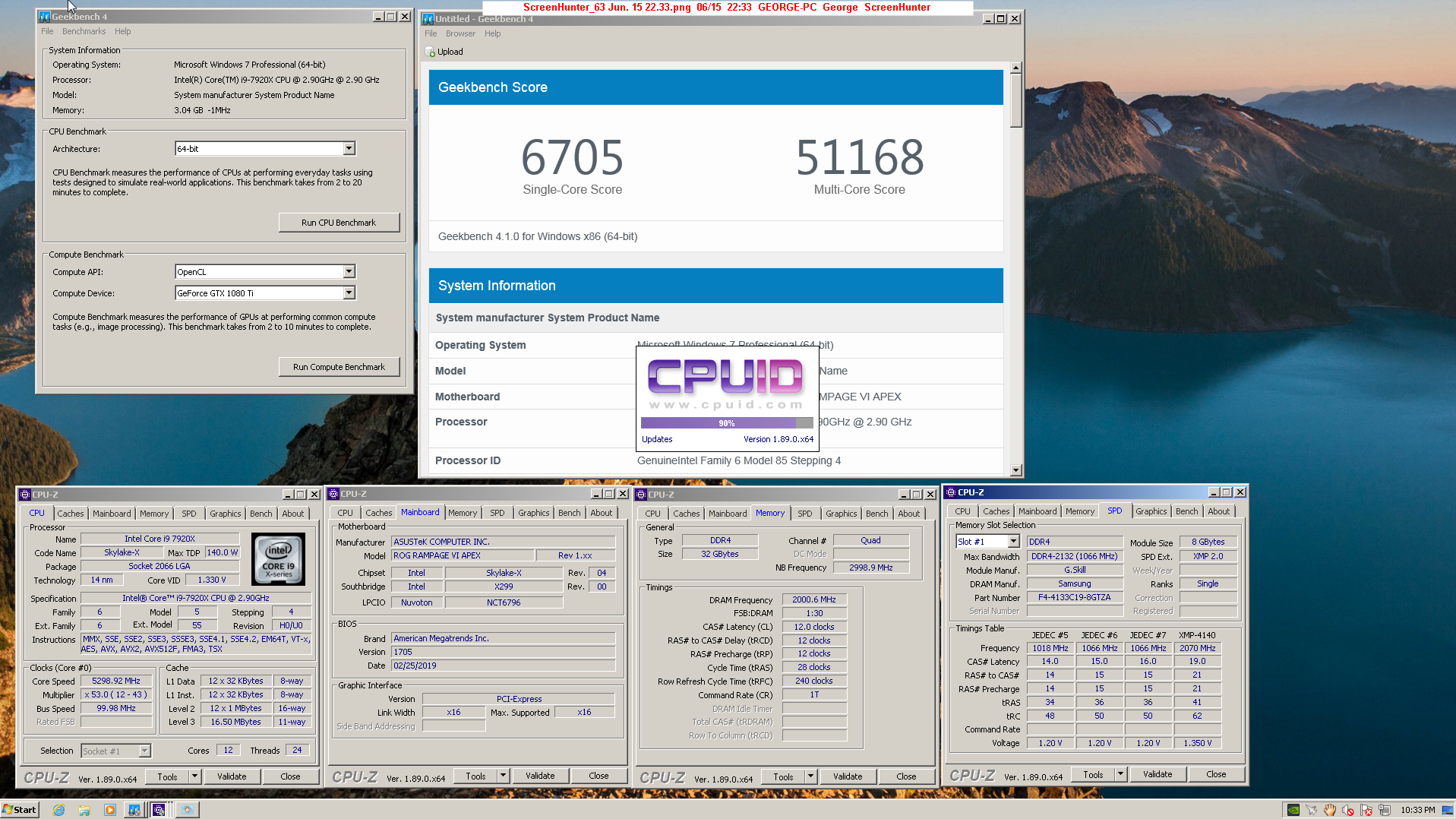
Task: Click Close button in CPU-Z SPD window
Action: (x=1216, y=774)
